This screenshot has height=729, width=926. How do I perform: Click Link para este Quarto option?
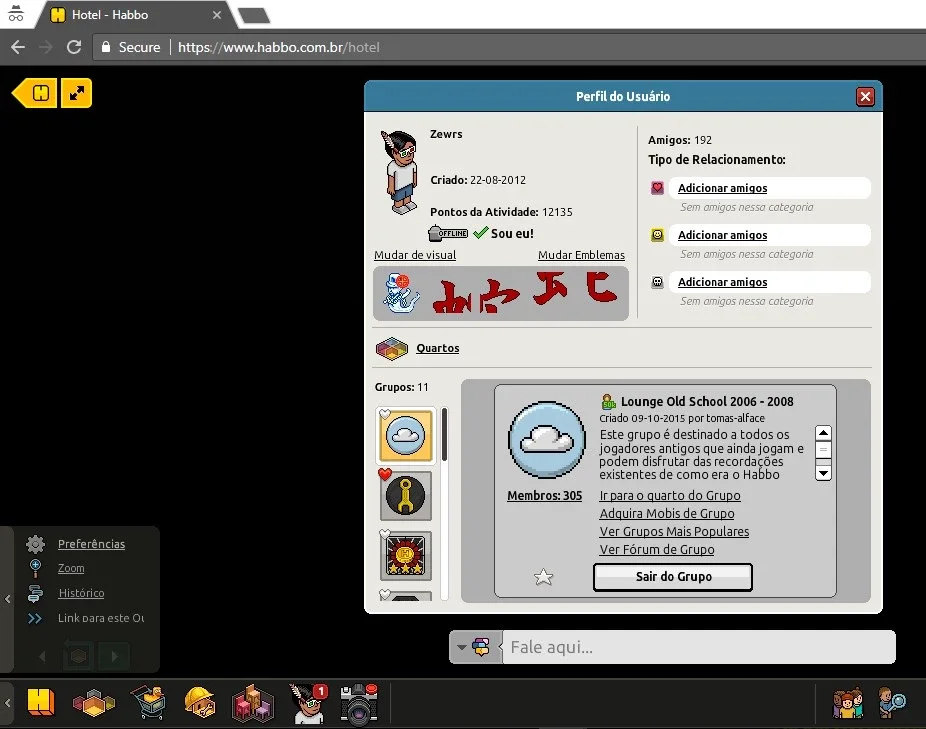click(x=101, y=618)
